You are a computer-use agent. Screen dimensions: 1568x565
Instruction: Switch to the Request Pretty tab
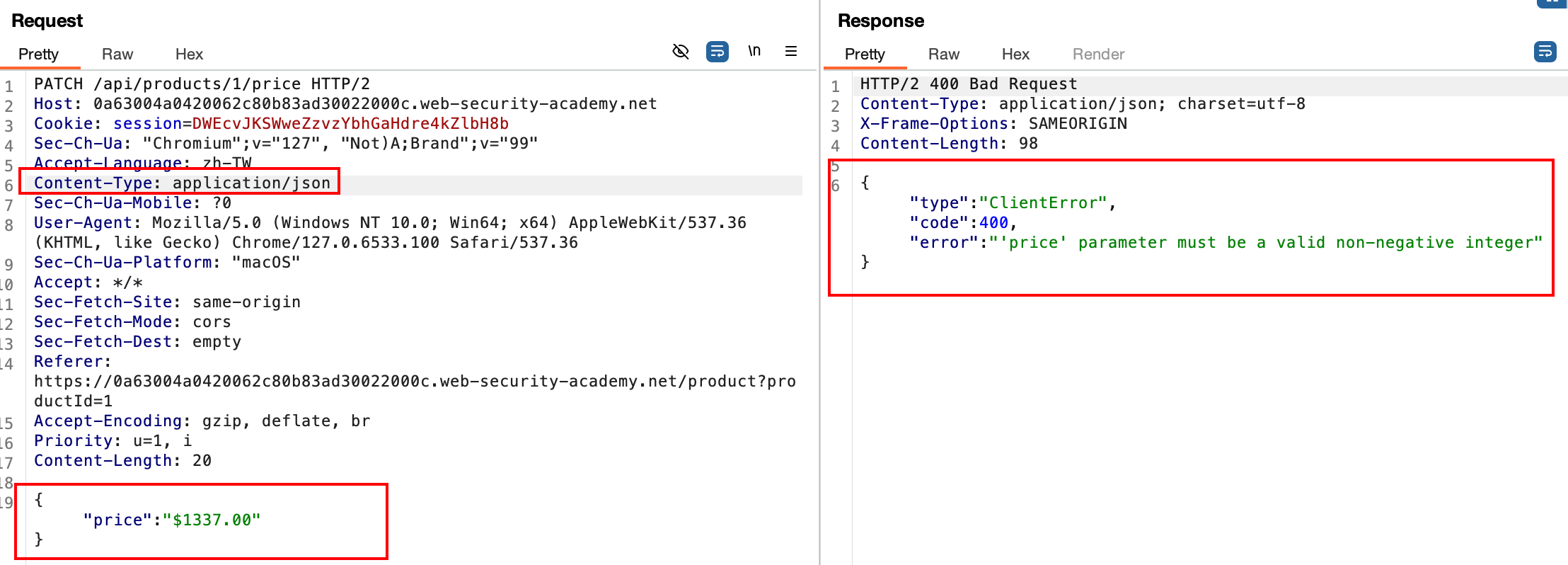(x=38, y=55)
